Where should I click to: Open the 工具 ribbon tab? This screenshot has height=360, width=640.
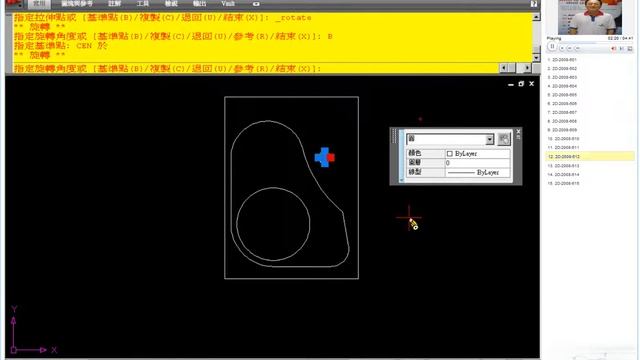click(x=142, y=4)
